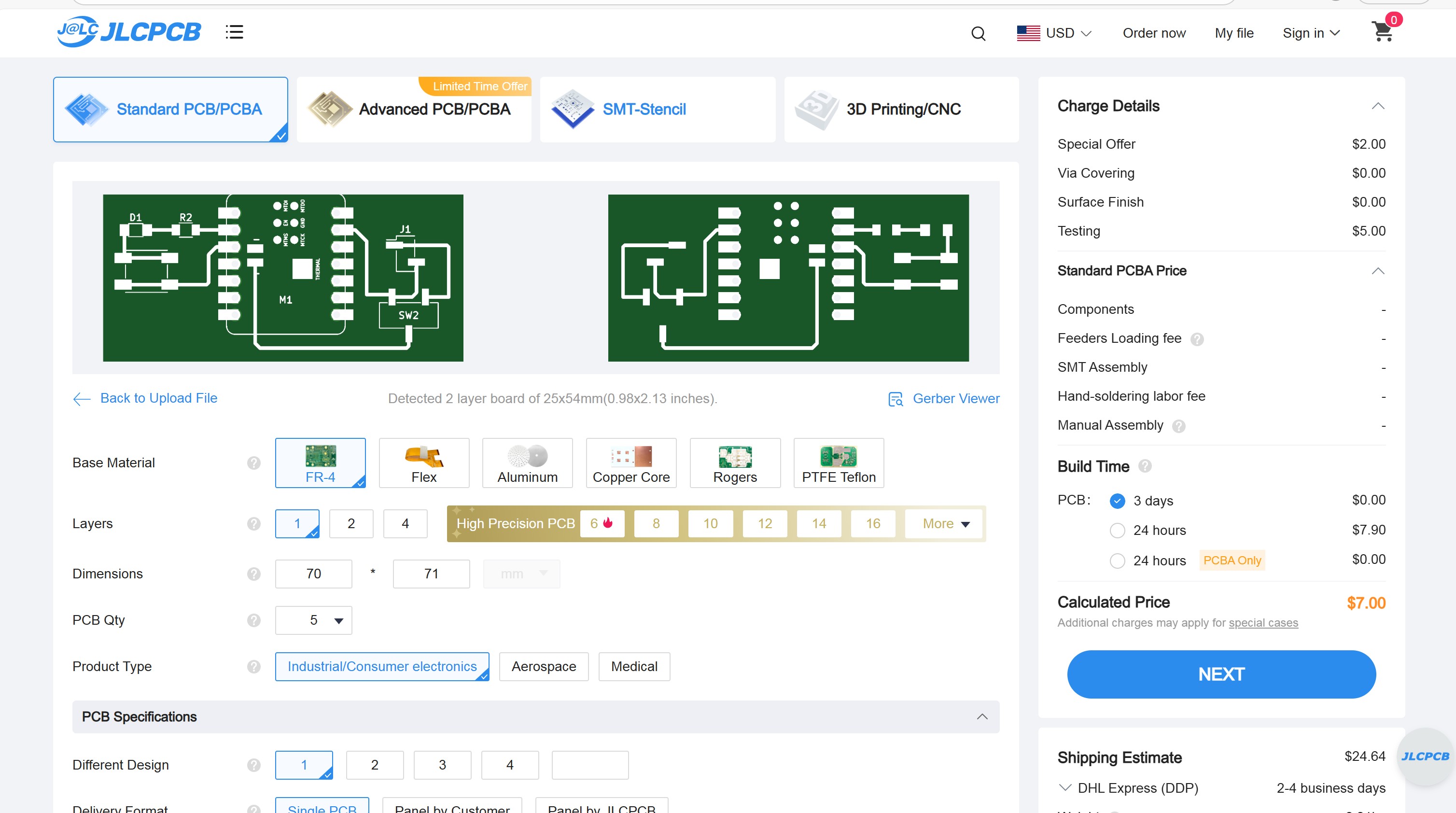Open the shopping cart icon
Image resolution: width=1456 pixels, height=813 pixels.
coord(1383,32)
